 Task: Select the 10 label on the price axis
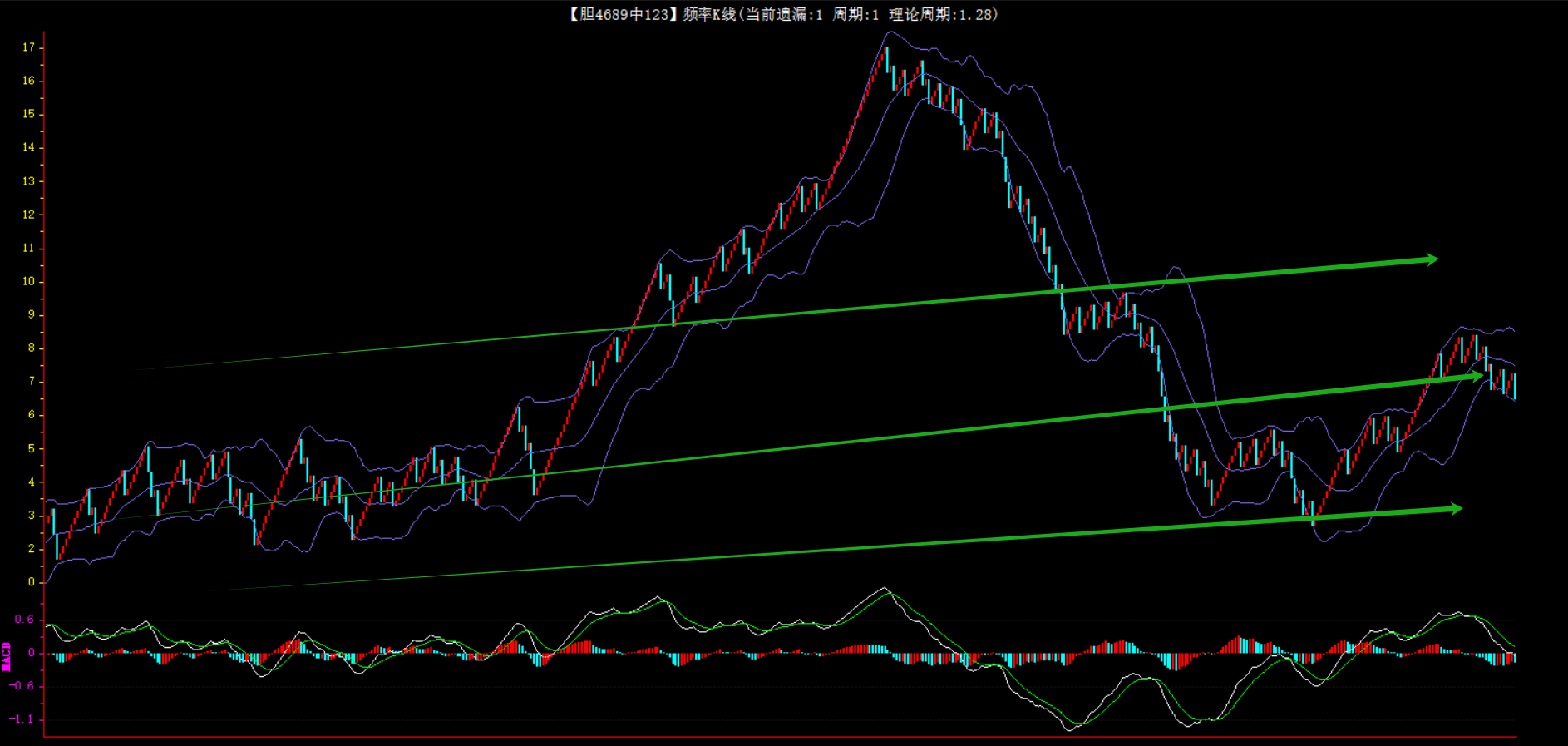tap(29, 281)
